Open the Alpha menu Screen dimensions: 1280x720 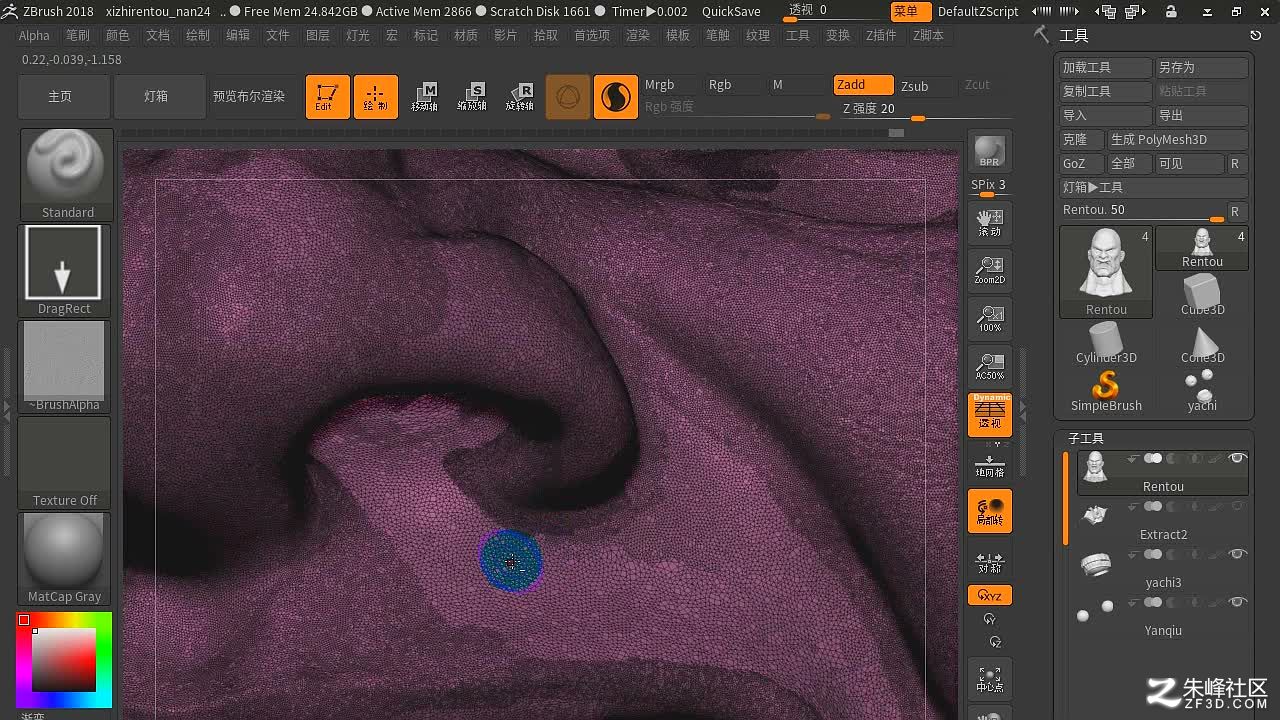click(x=34, y=35)
